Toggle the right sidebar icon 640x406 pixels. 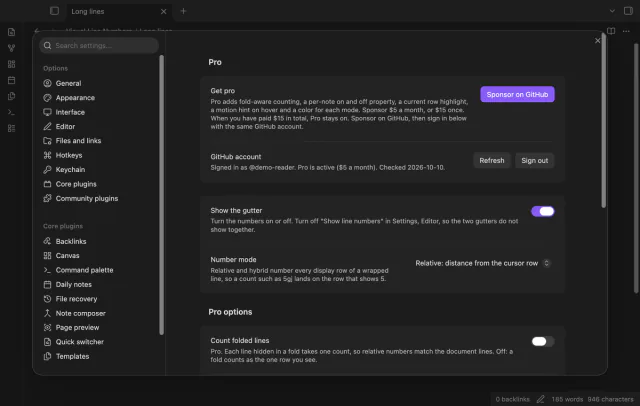pyautogui.click(x=629, y=11)
